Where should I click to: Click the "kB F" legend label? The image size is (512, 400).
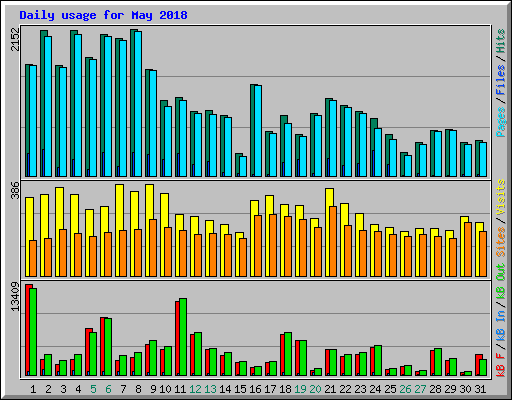point(501,365)
